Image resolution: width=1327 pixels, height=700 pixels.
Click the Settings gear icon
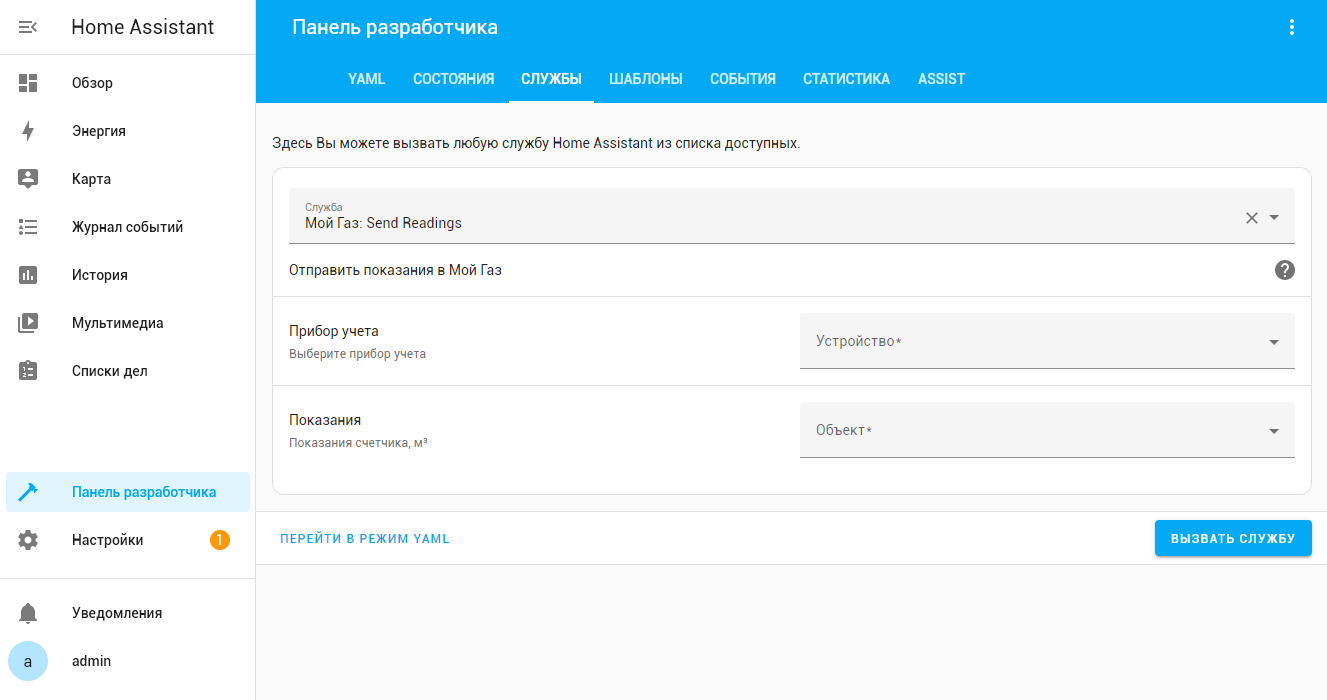point(28,540)
